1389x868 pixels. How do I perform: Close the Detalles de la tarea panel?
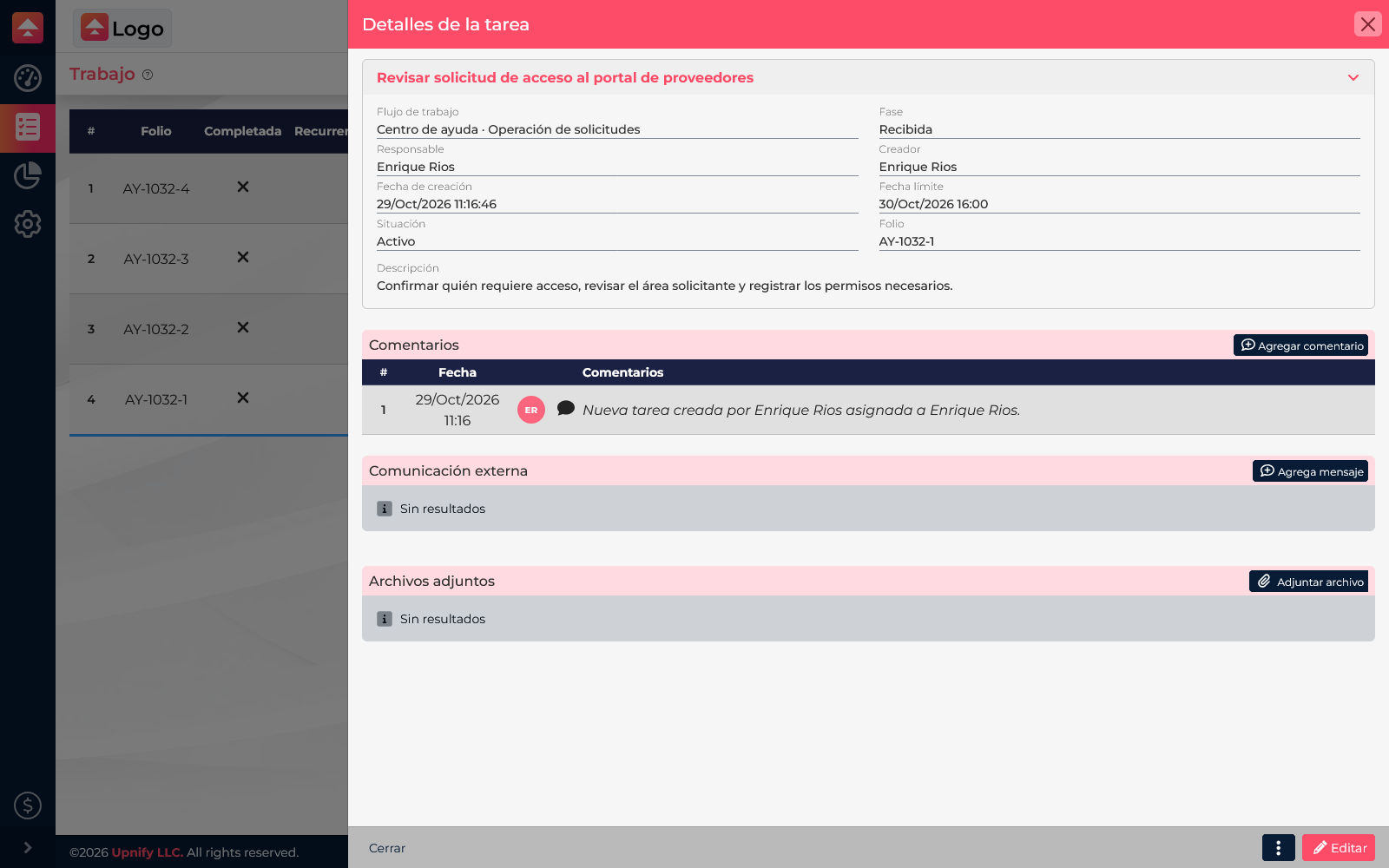1367,24
